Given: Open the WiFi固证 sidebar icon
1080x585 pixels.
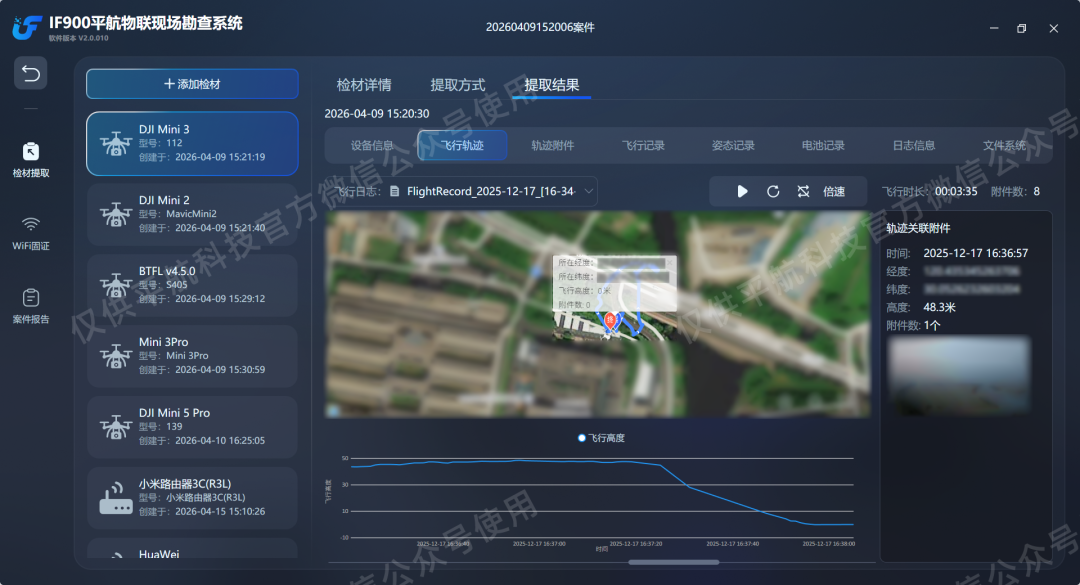Looking at the screenshot, I should coord(30,233).
